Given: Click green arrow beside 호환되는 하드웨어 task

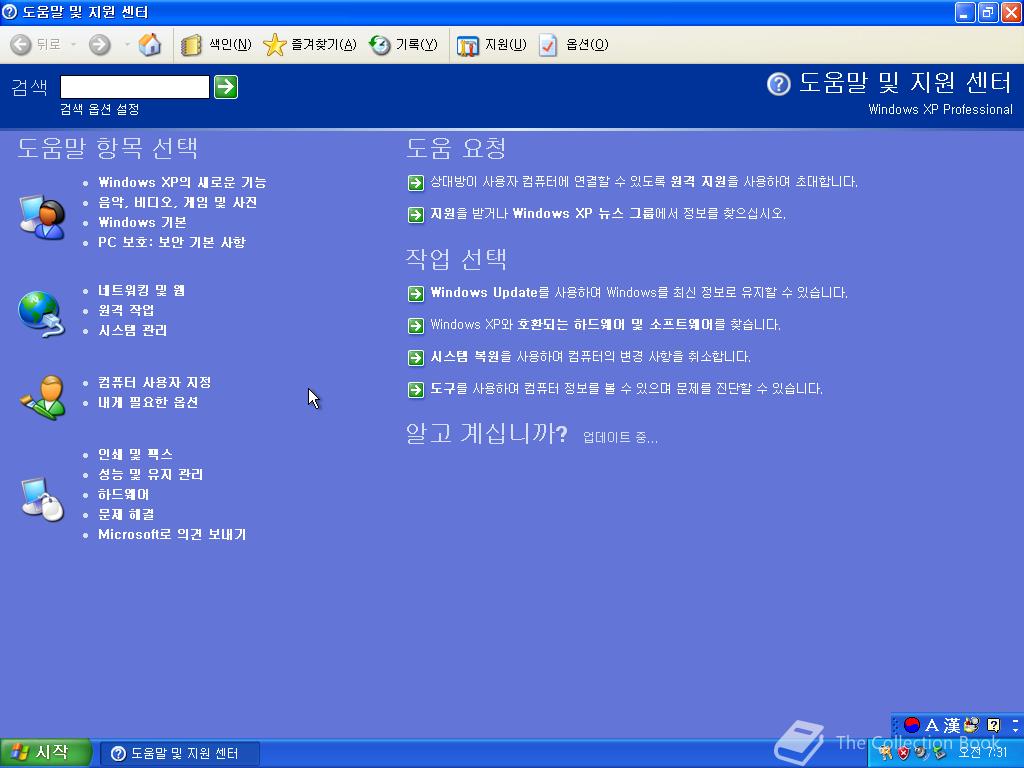Looking at the screenshot, I should coord(416,326).
